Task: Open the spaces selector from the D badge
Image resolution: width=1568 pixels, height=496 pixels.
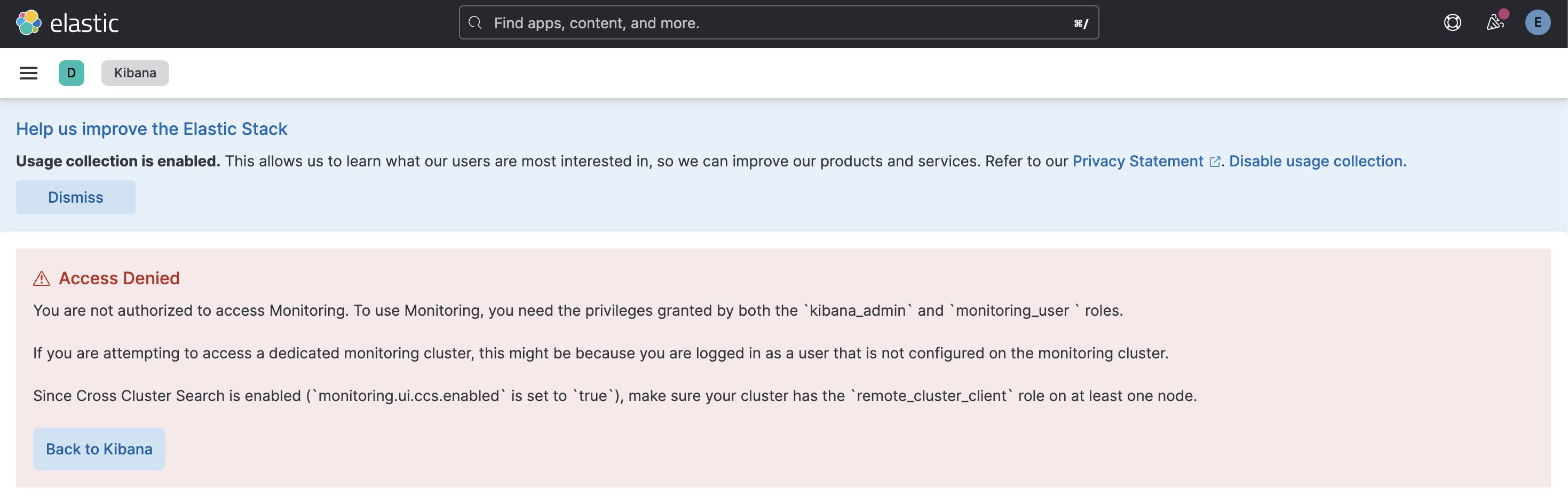Action: point(71,73)
